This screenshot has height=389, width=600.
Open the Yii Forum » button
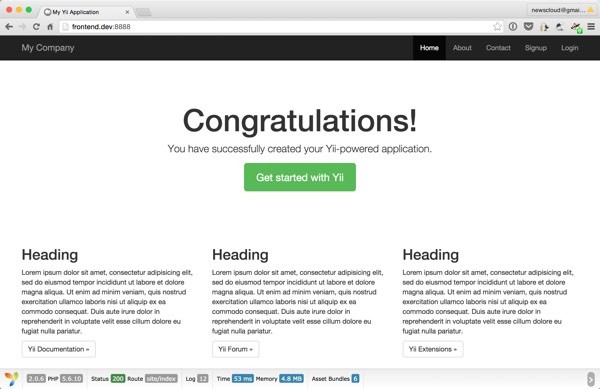tap(236, 349)
